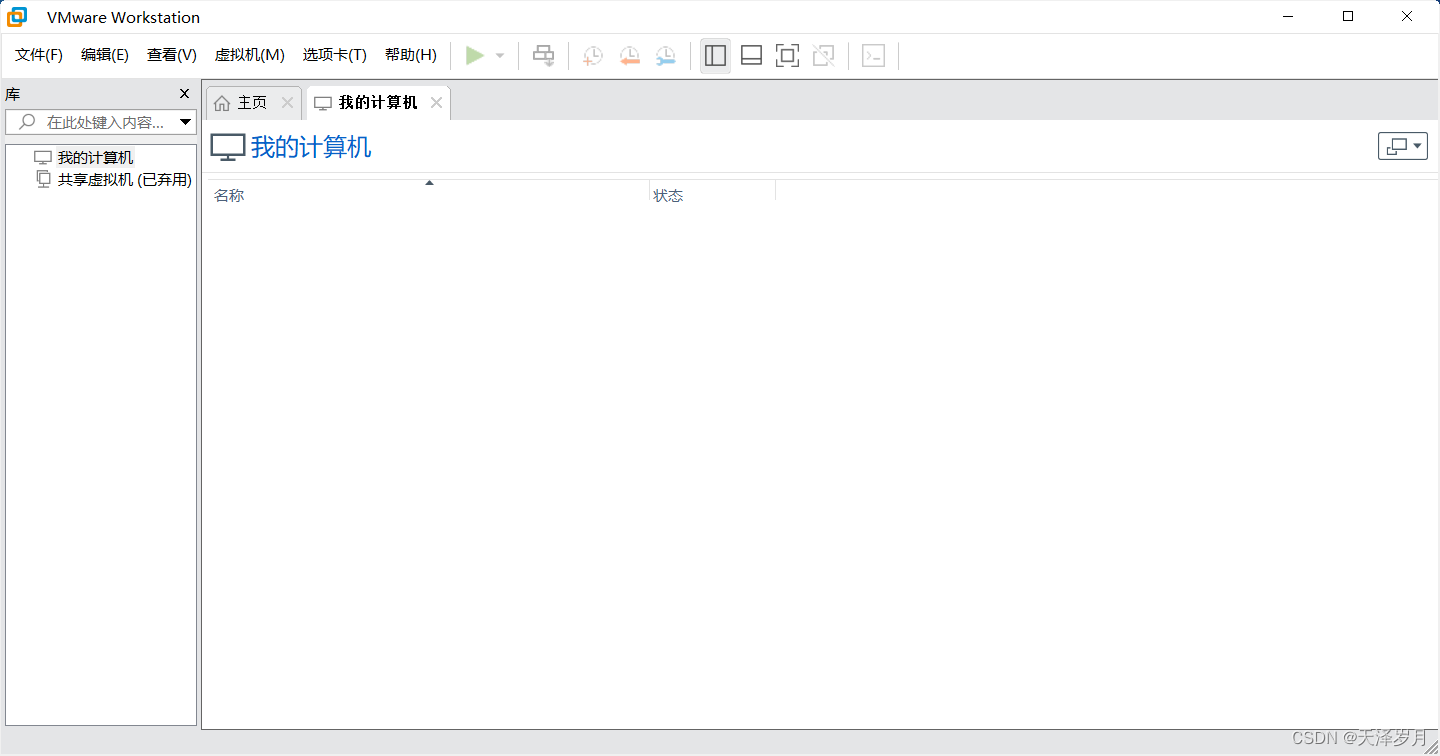This screenshot has width=1440, height=756.
Task: Open the 文件(F) menu
Action: point(39,55)
